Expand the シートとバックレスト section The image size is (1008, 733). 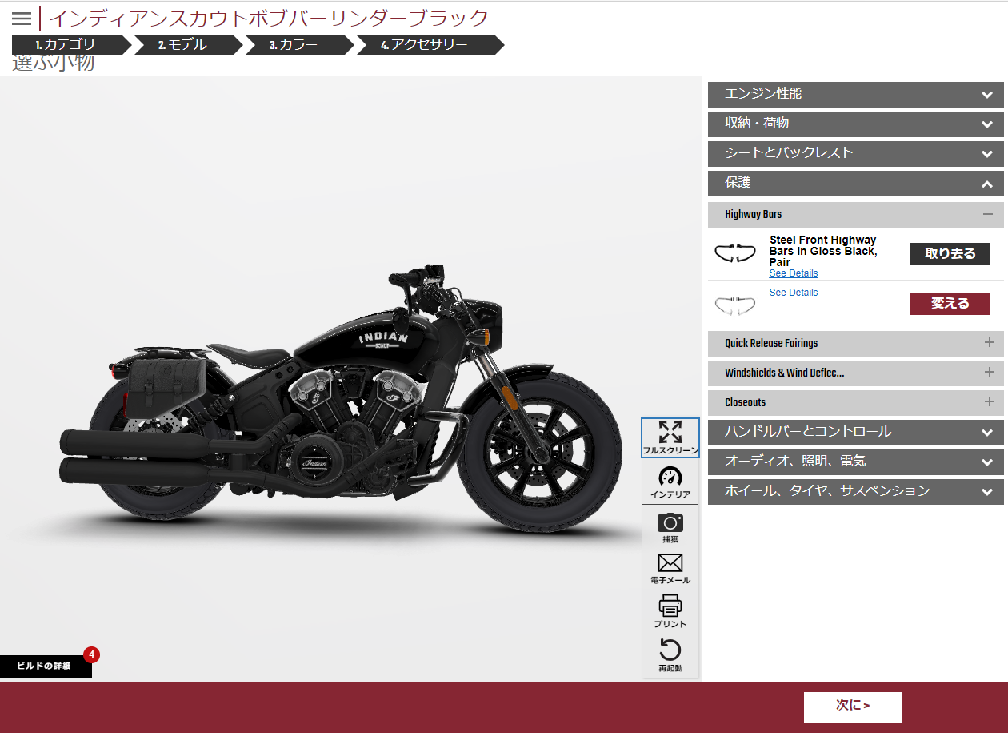coord(856,154)
